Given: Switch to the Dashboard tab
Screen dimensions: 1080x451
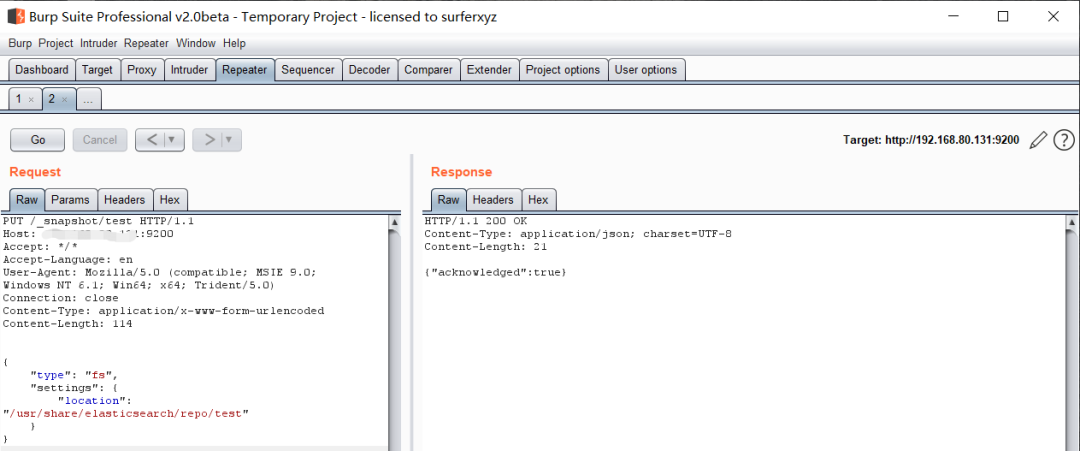Looking at the screenshot, I should pos(42,70).
